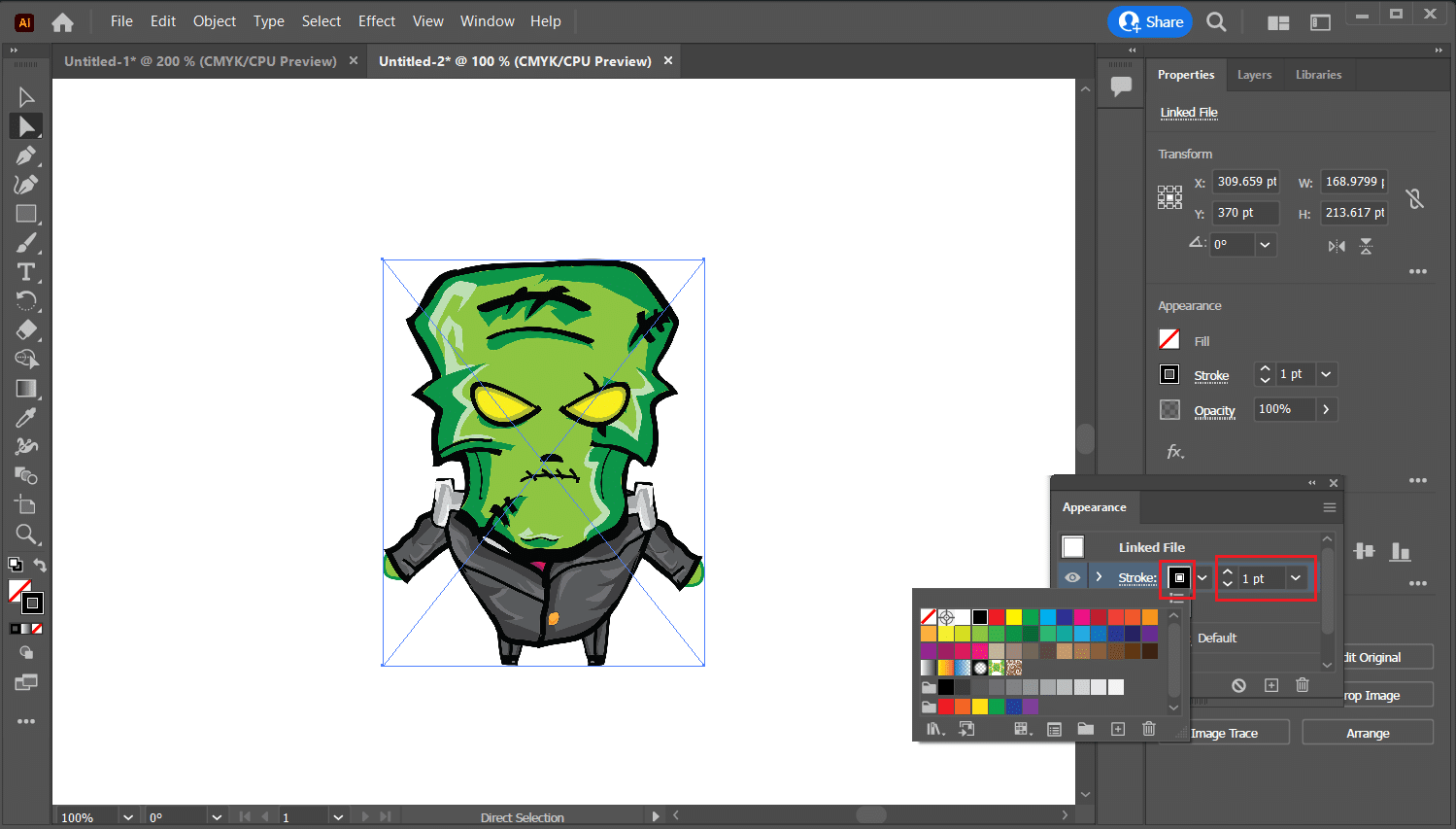Open the Object menu

(x=215, y=21)
